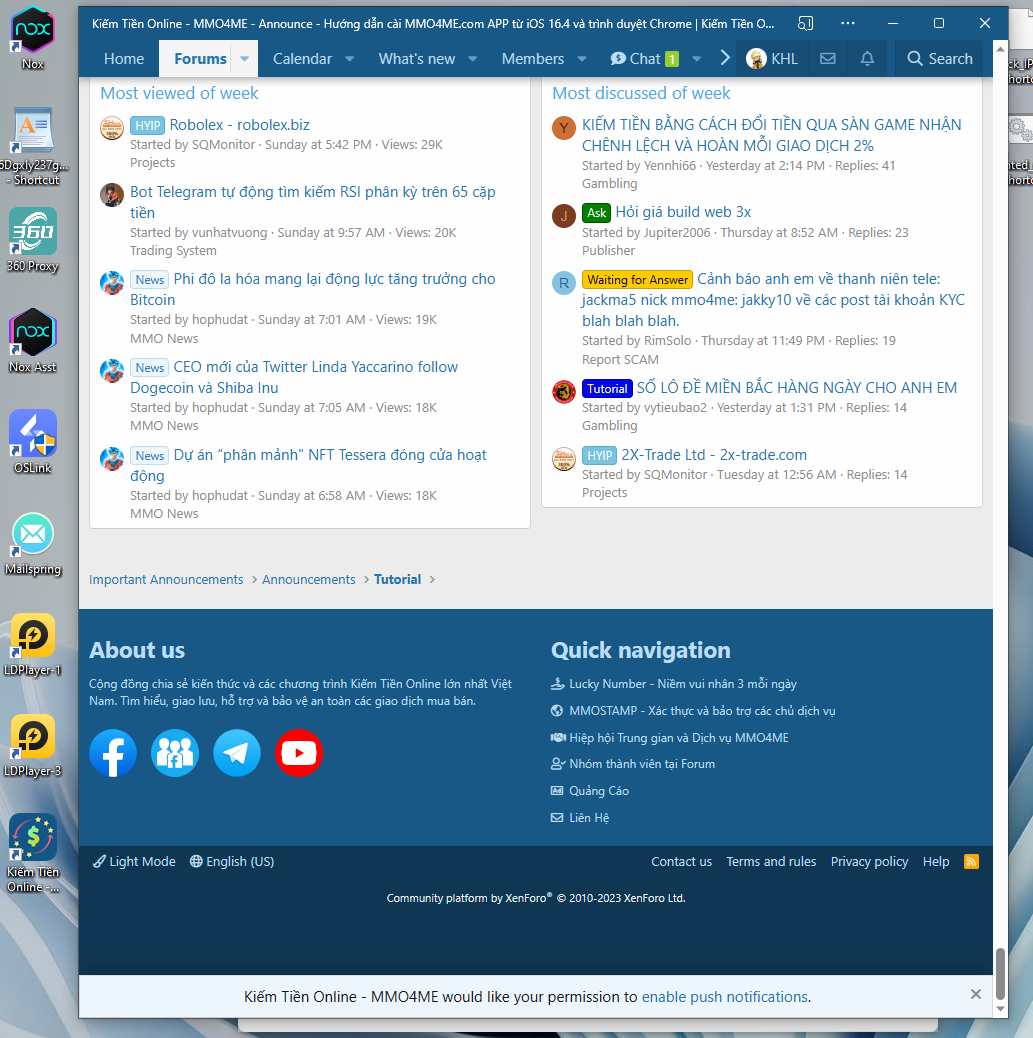The height and width of the screenshot is (1038, 1033).
Task: Open the Facebook page icon
Action: (113, 753)
